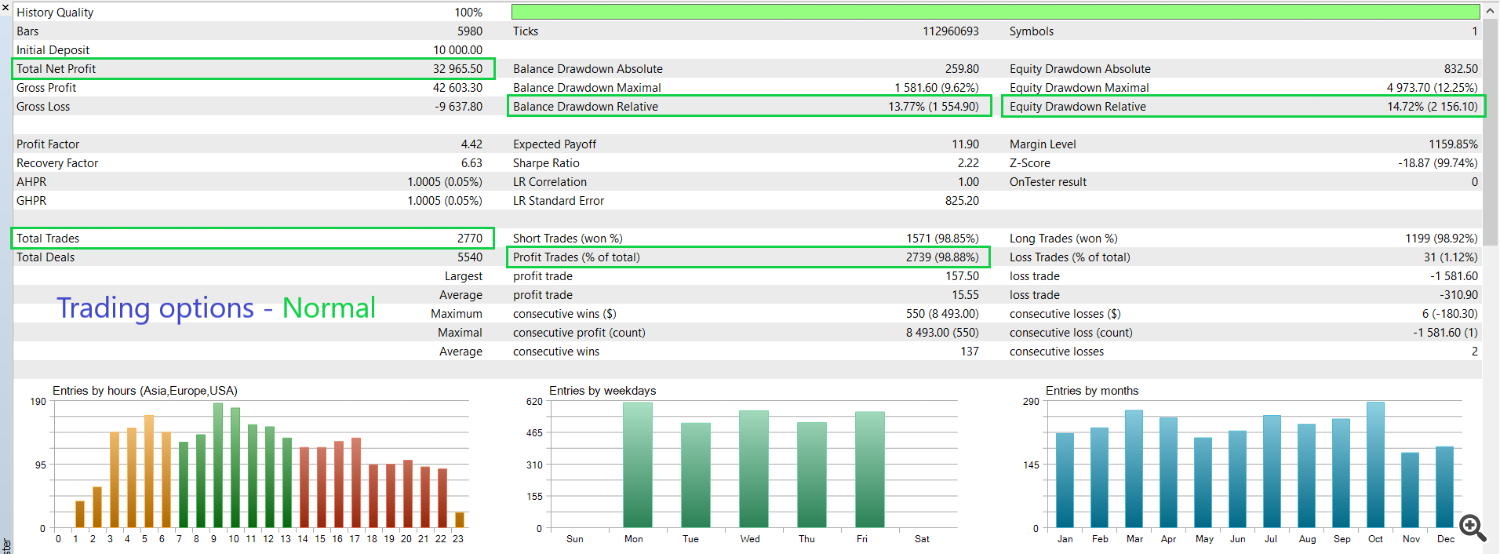Click the October bar in months chart

point(1376,465)
